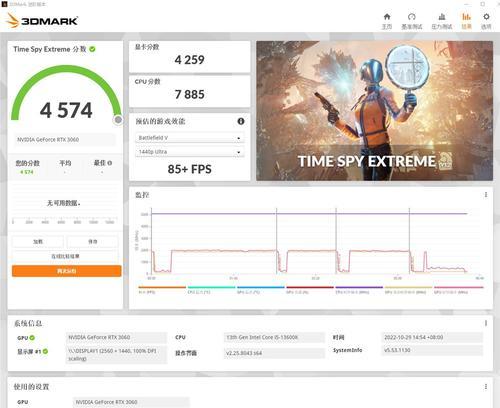This screenshot has height=408, width=500.
Task: Click the load button under score chart
Action: coord(38,241)
